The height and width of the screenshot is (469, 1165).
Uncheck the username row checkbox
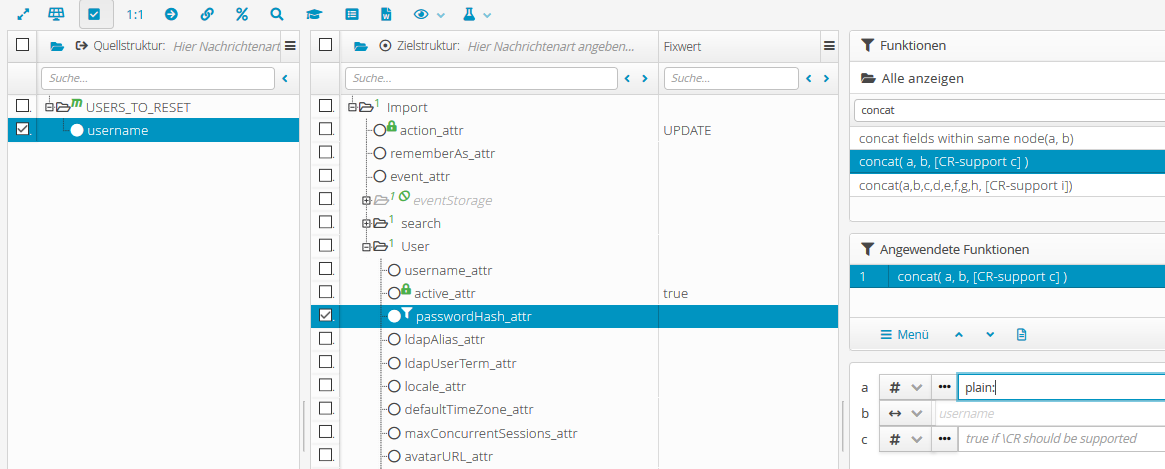22,130
